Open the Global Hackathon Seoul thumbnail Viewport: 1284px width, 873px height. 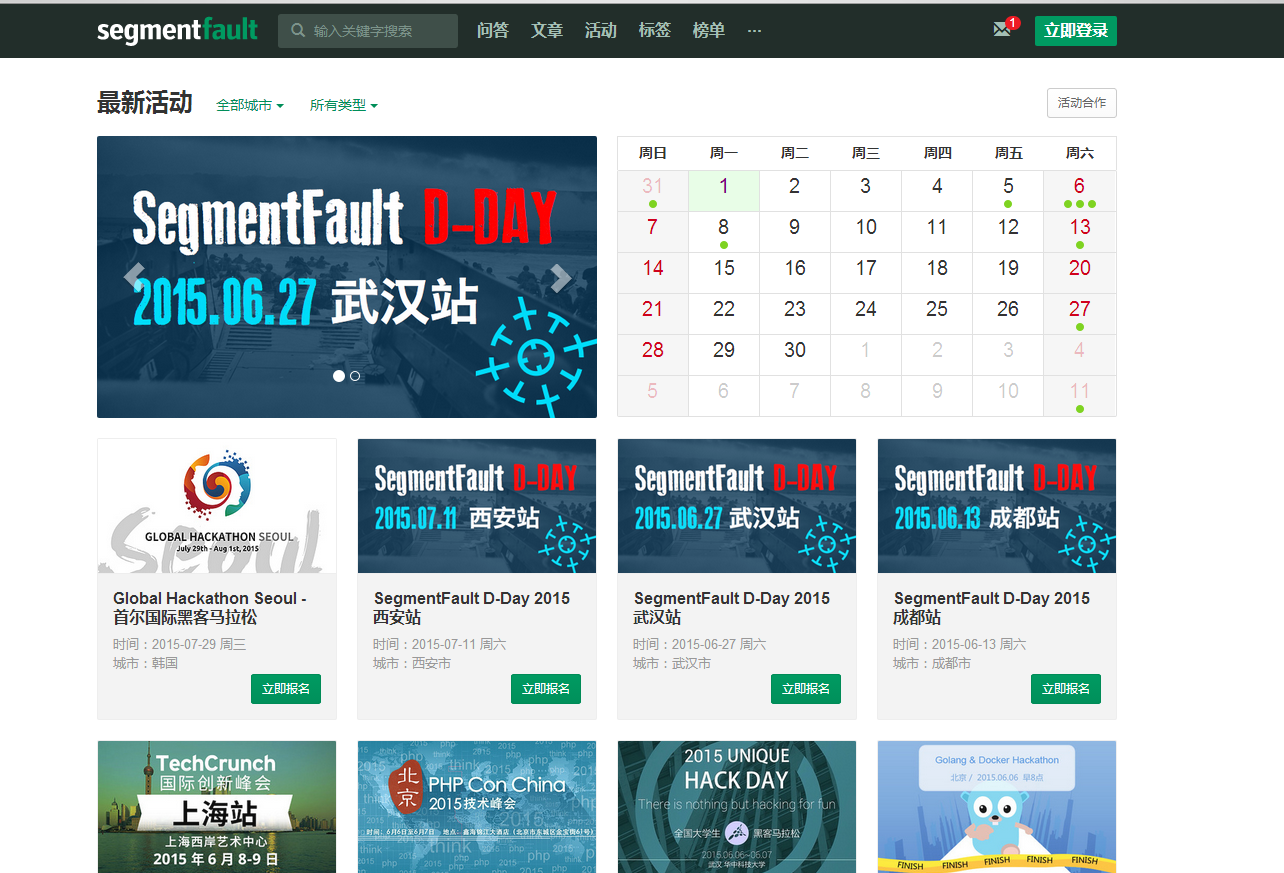coord(217,506)
